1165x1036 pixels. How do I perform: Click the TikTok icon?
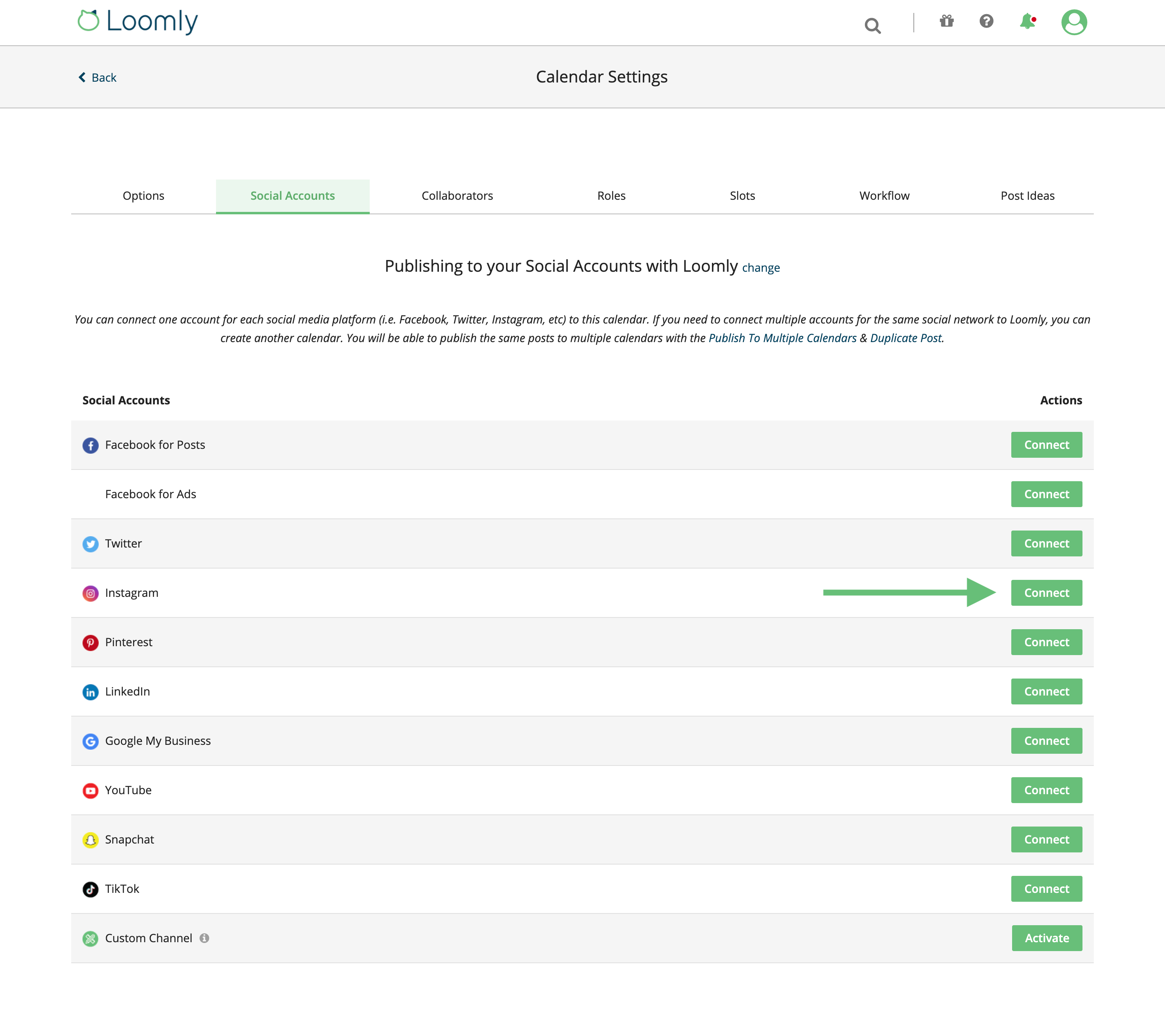tap(91, 889)
